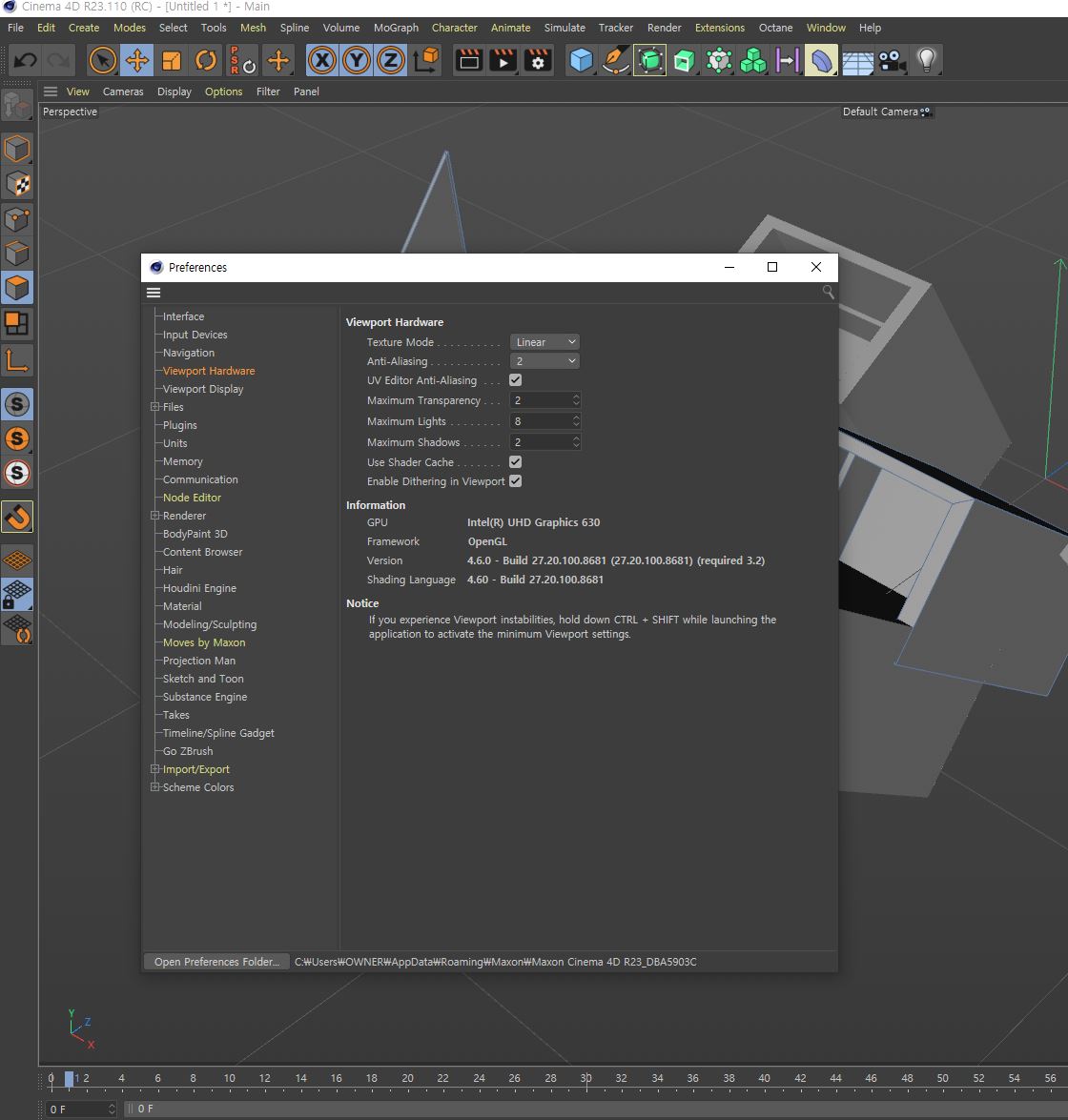The width and height of the screenshot is (1068, 1120).
Task: Select the Live Selection tool
Action: tap(102, 60)
